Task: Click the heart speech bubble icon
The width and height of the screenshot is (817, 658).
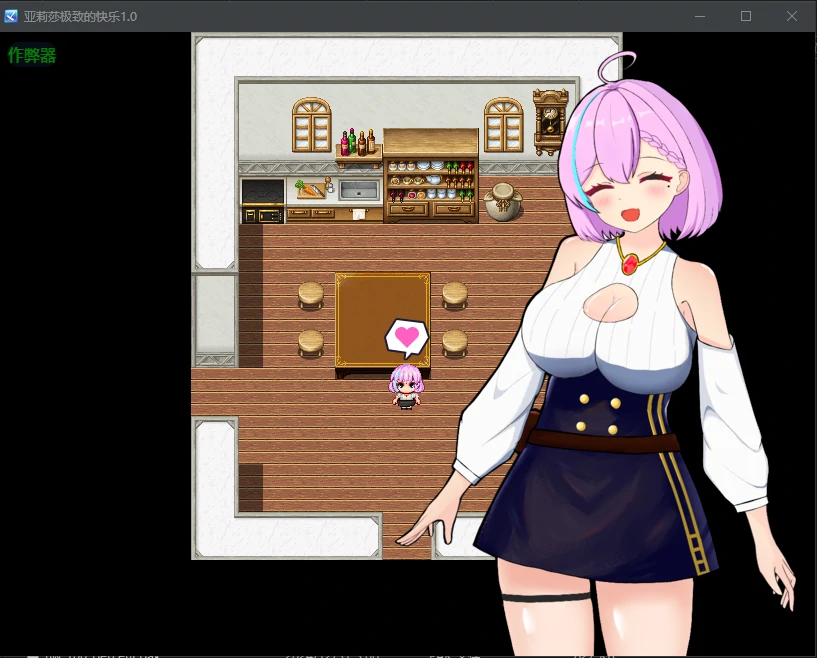Action: [406, 338]
